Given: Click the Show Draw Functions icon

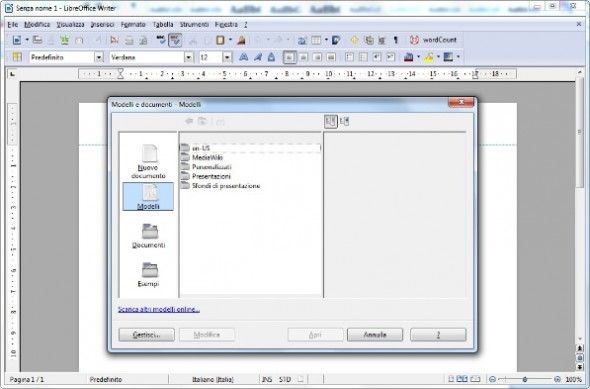Looking at the screenshot, I should tap(336, 40).
